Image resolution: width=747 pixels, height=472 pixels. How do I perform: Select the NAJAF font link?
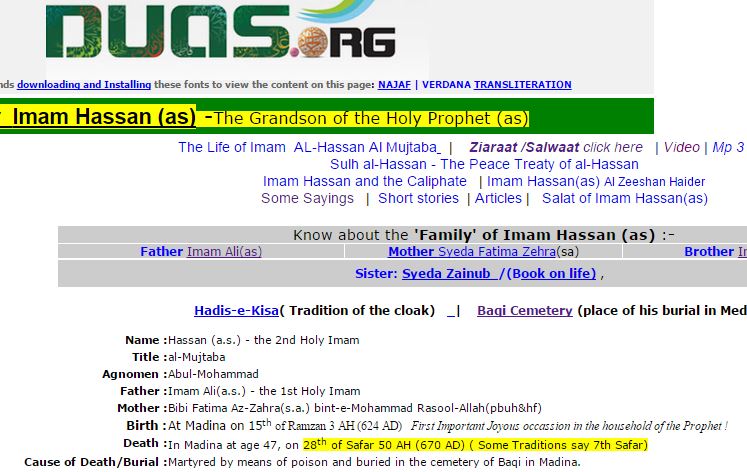396,85
